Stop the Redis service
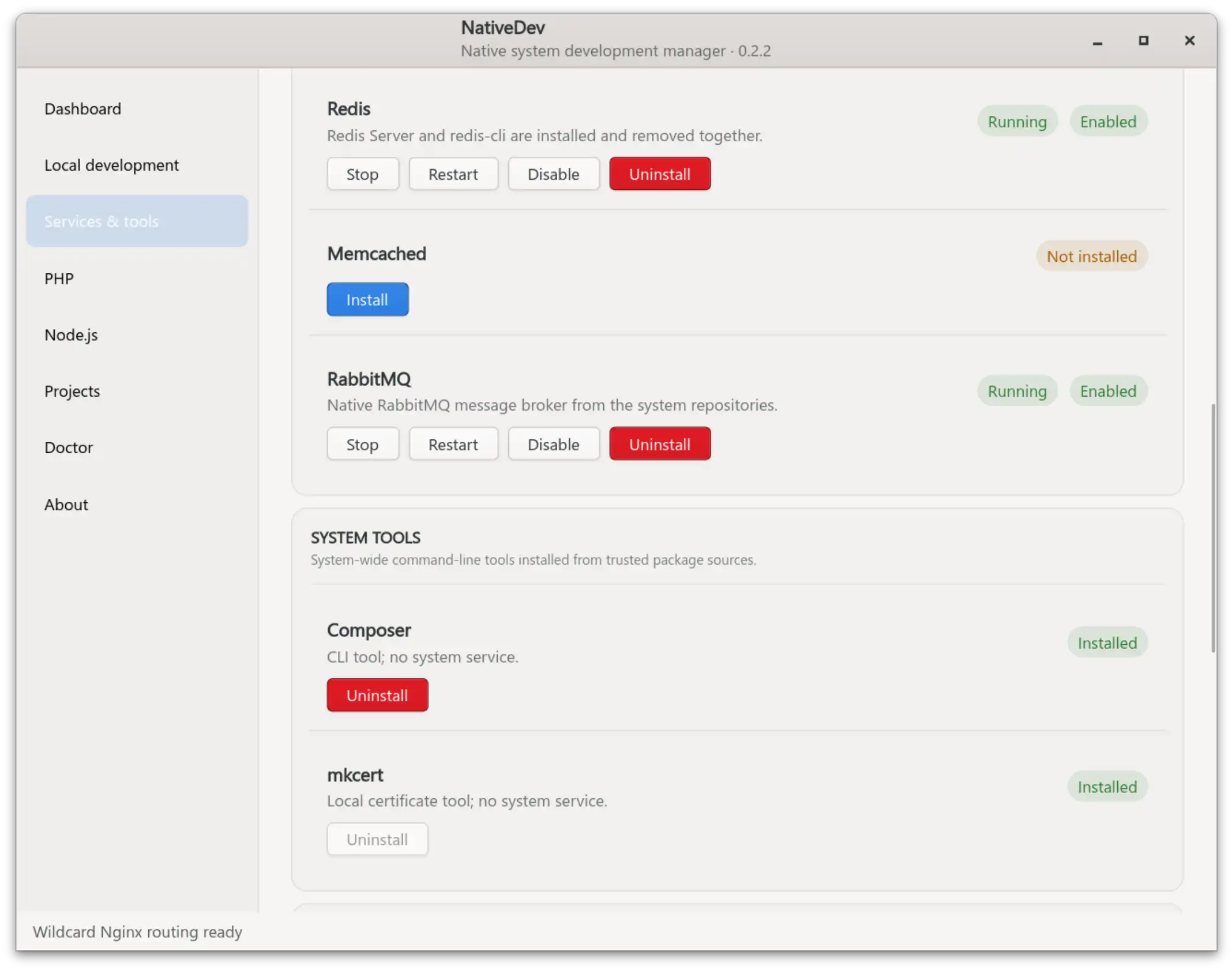The height and width of the screenshot is (970, 1232). pyautogui.click(x=363, y=174)
